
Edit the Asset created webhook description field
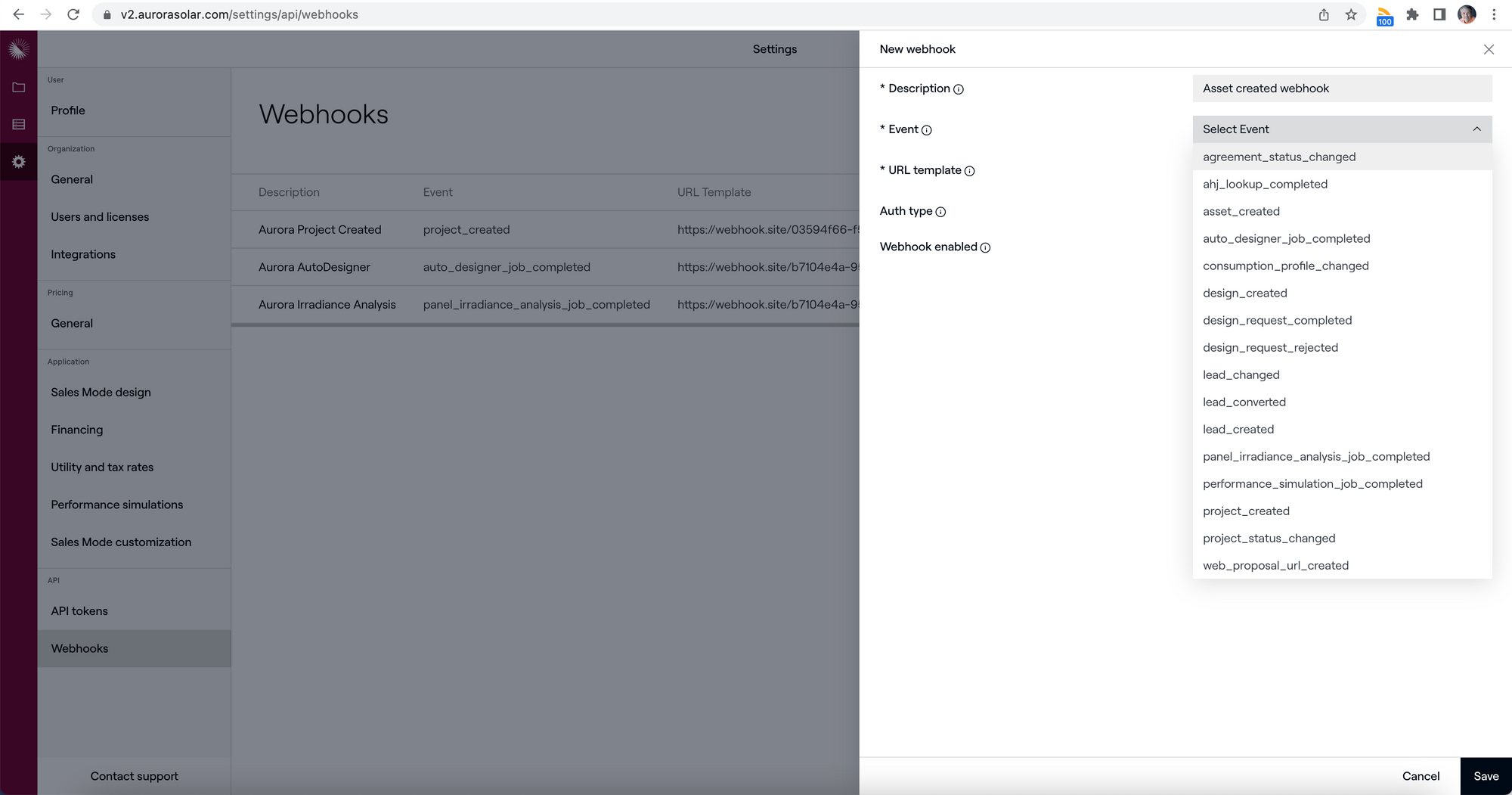(x=1342, y=88)
